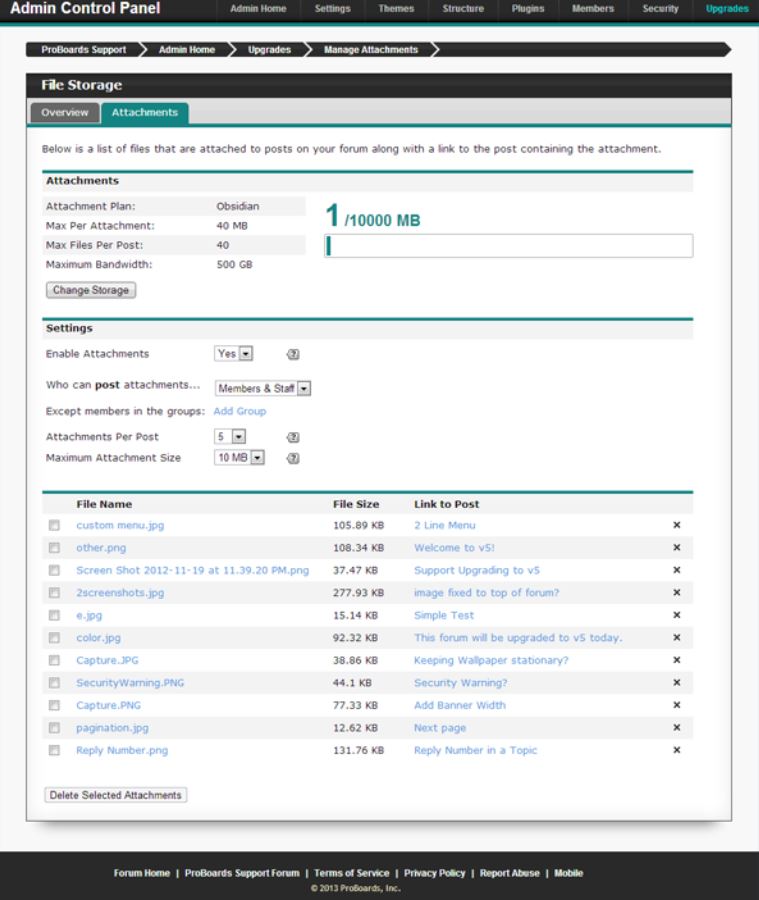This screenshot has width=759, height=900.
Task: Click the Change Storage button
Action: click(91, 290)
